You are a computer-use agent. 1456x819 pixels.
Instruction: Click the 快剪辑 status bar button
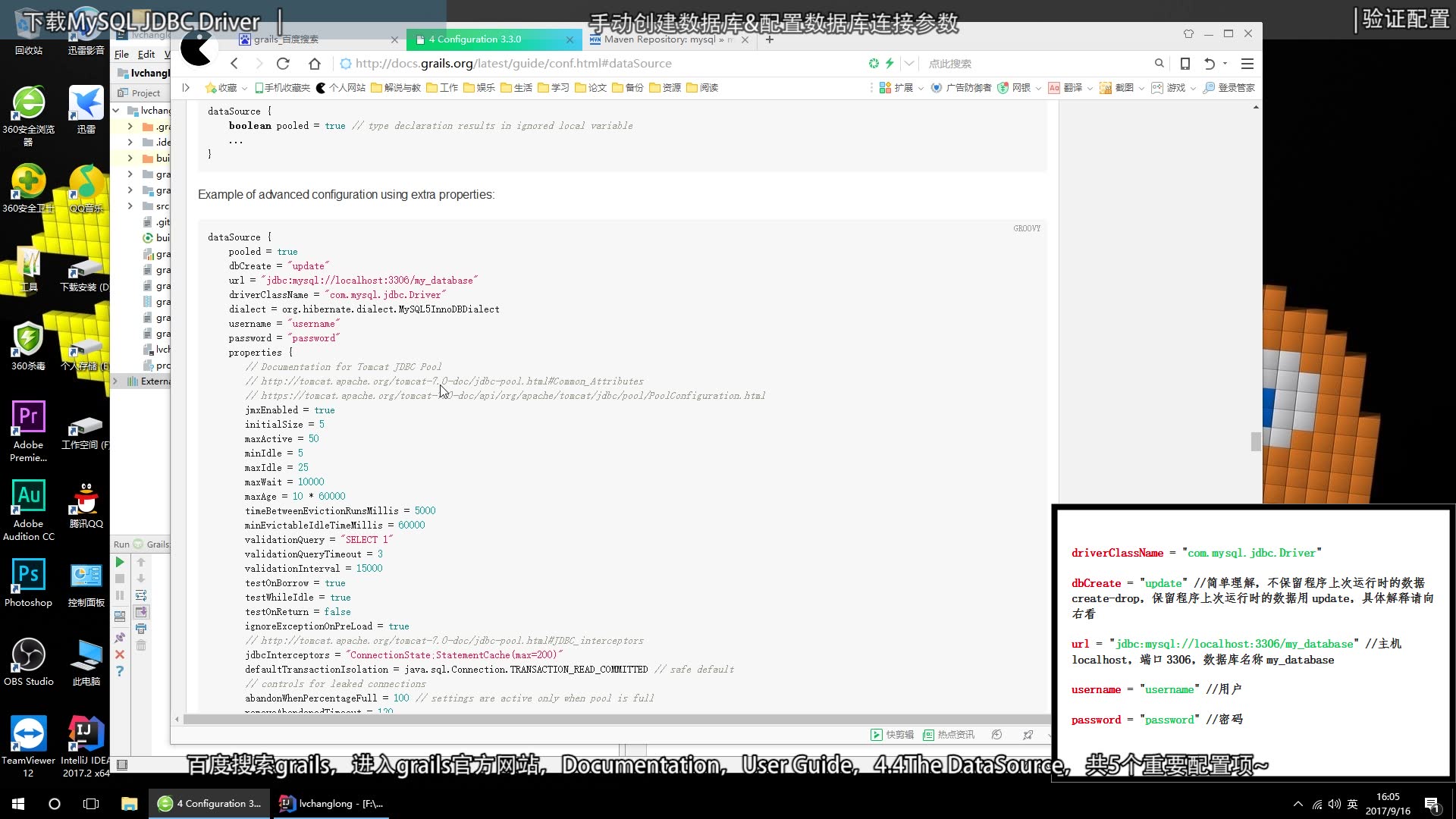click(893, 735)
